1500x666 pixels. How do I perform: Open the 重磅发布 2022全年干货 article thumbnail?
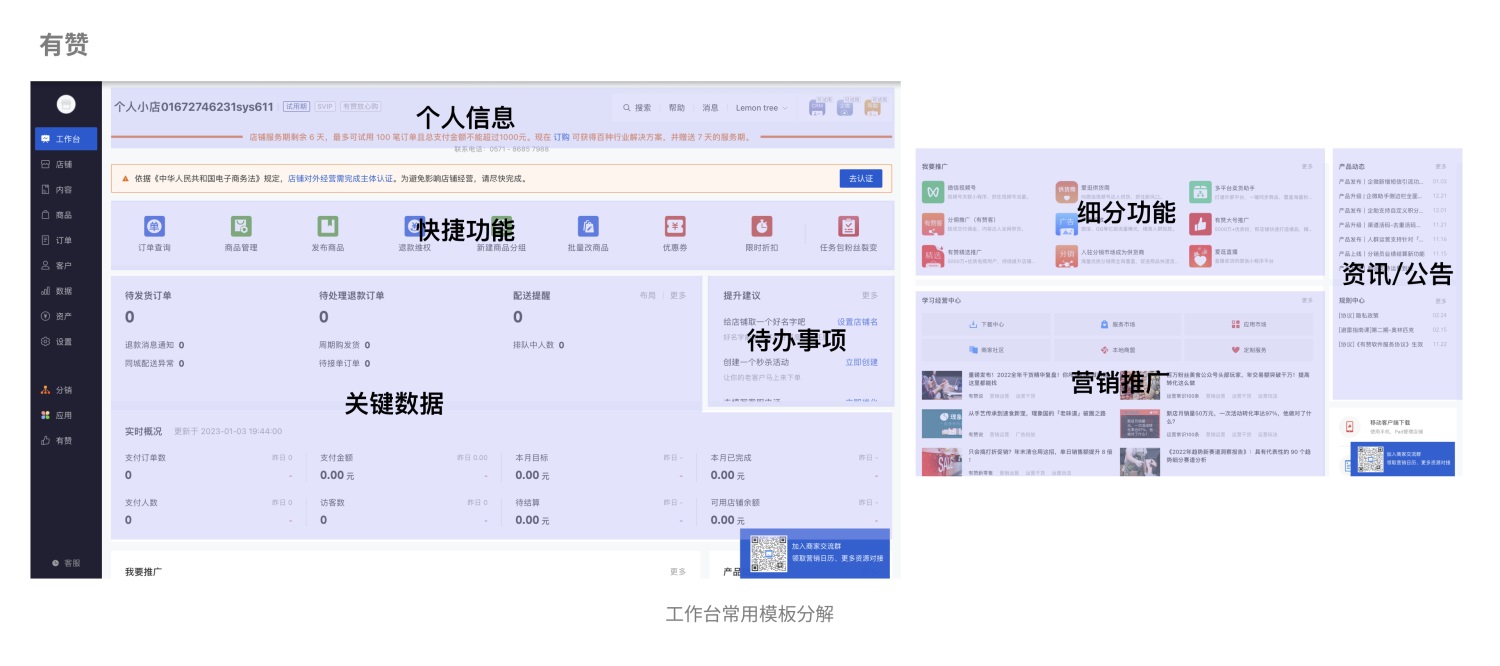942,385
